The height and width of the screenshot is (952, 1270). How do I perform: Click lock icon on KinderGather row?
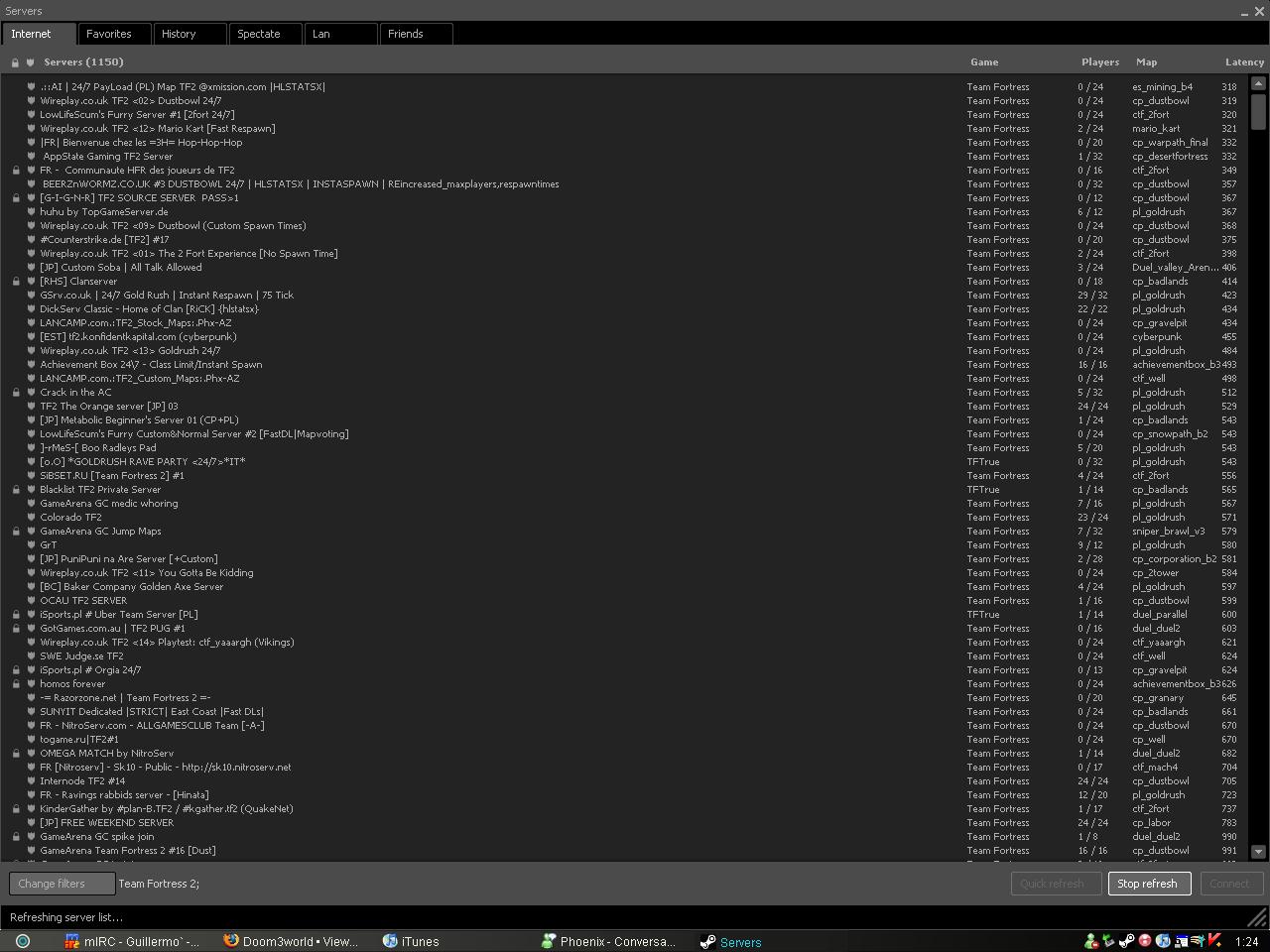pyautogui.click(x=16, y=809)
